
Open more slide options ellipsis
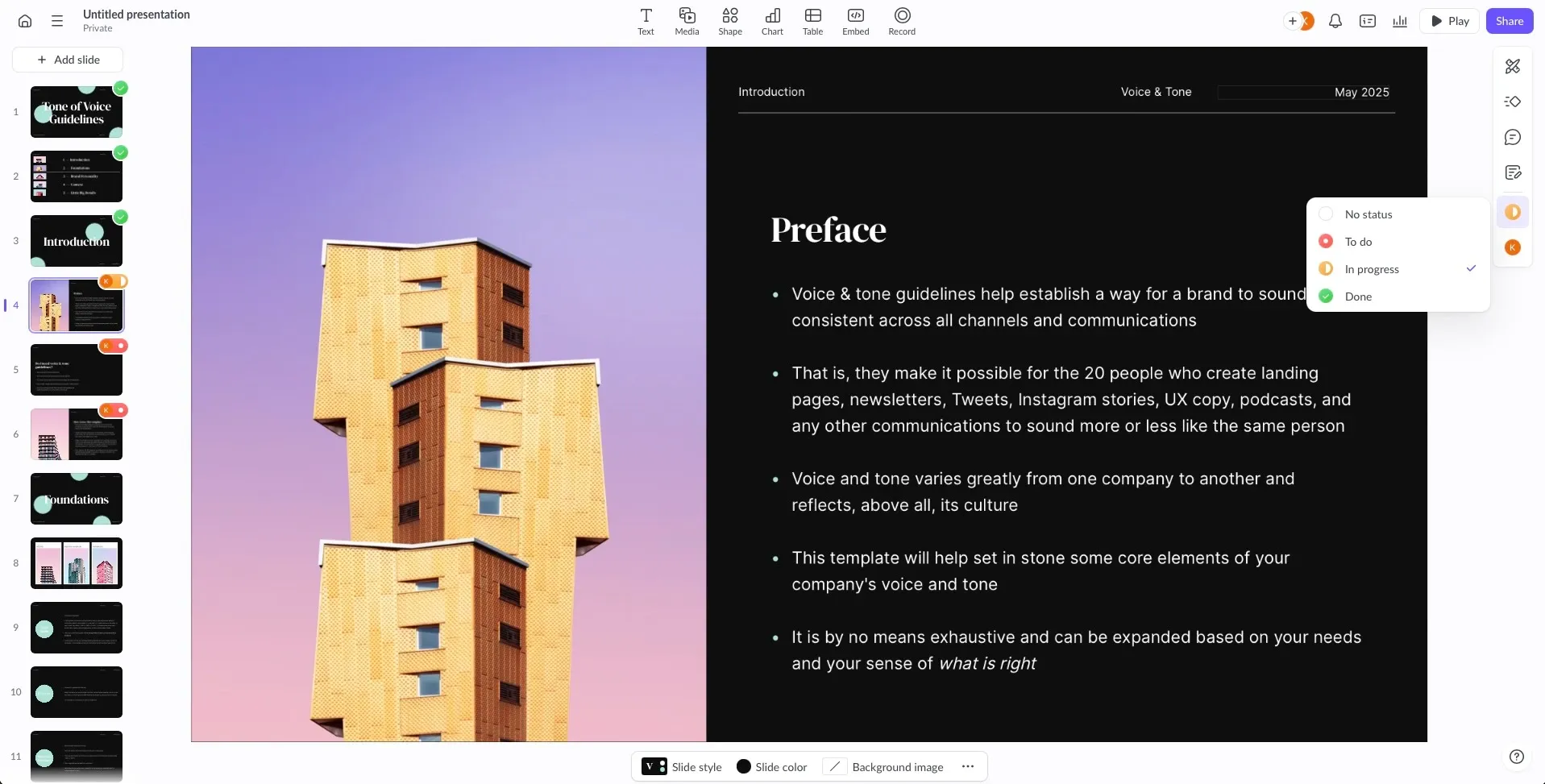(968, 766)
